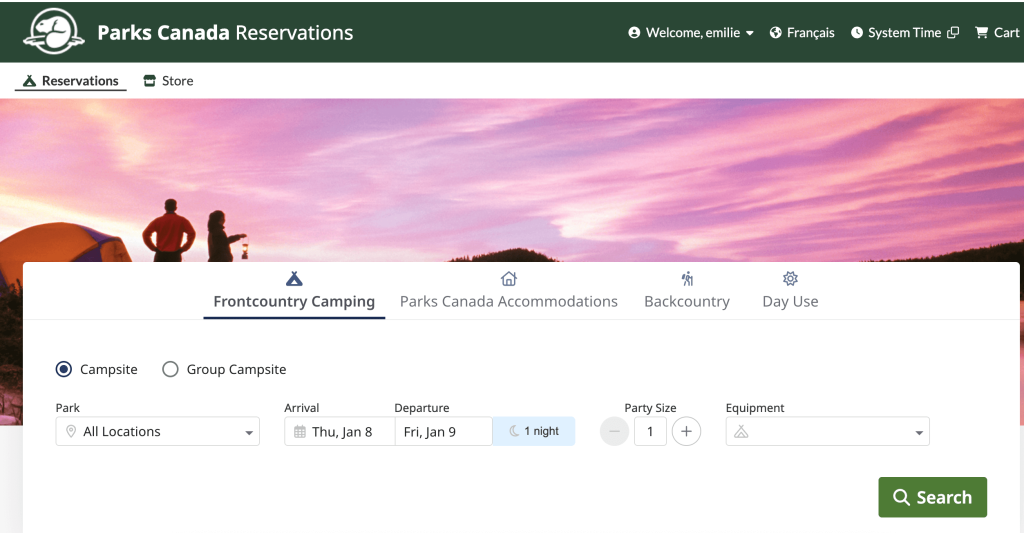Click the globe language icon
Screen dimensions: 1024x533
(x=776, y=33)
